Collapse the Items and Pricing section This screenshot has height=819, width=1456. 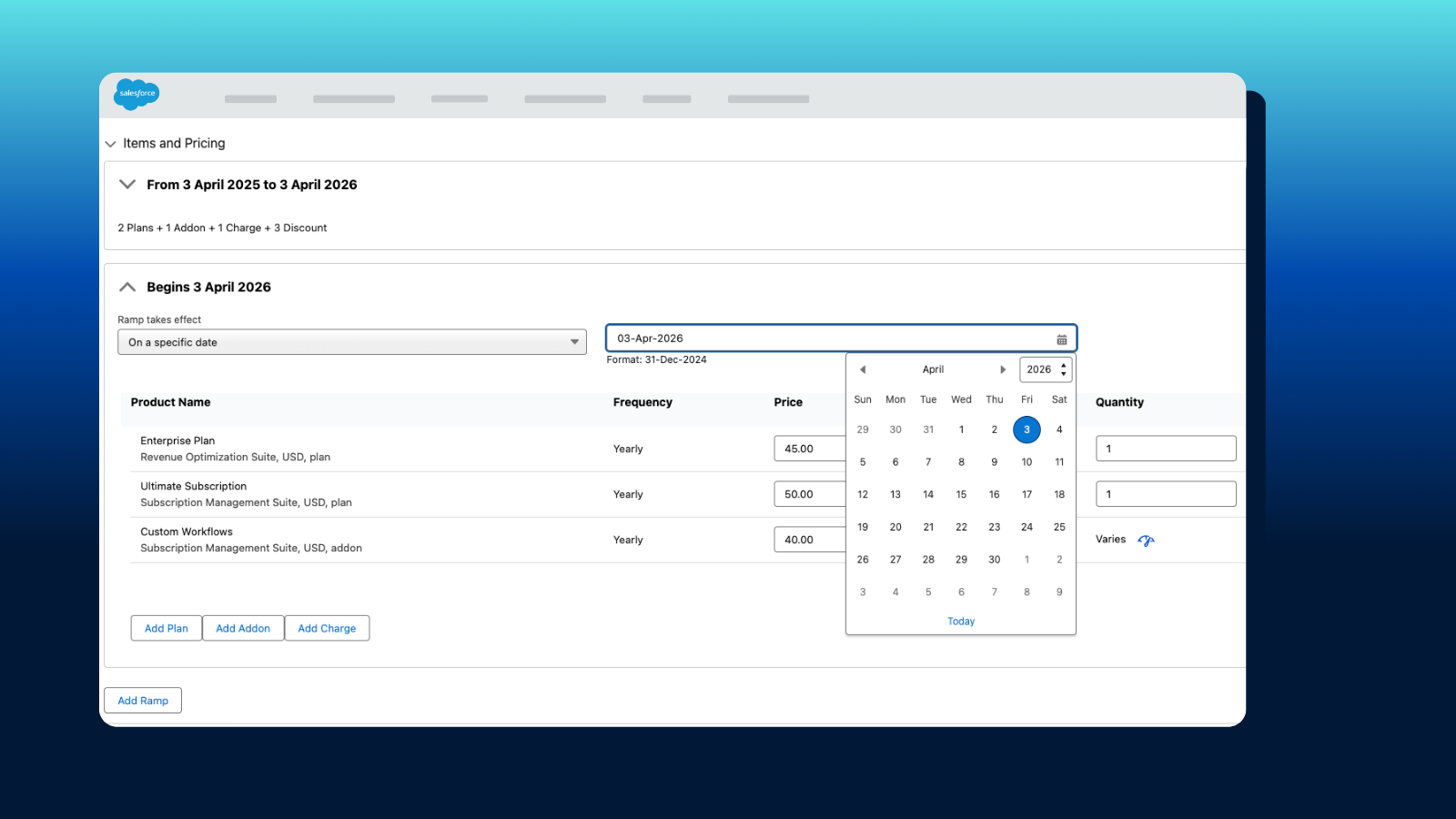[111, 144]
